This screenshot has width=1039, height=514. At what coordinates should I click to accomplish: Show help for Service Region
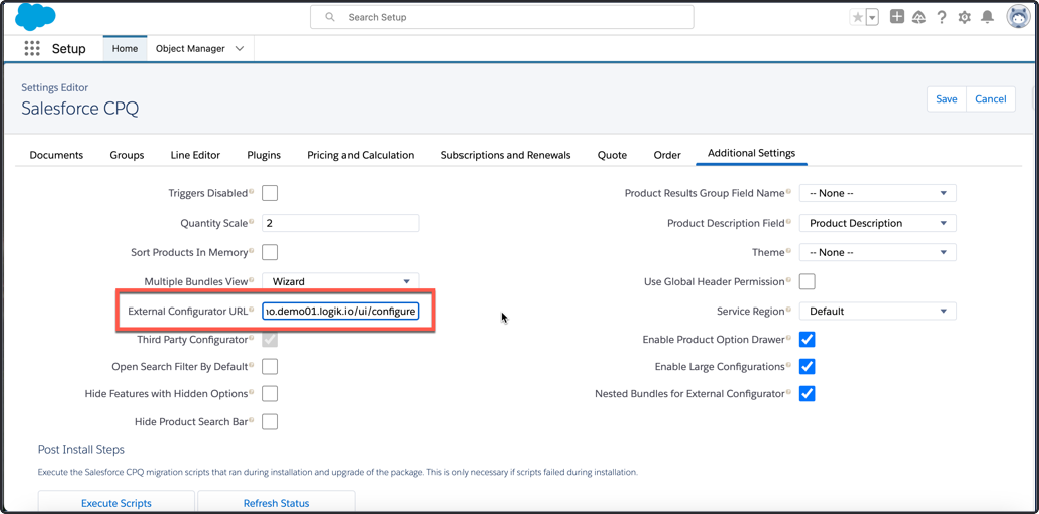[789, 311]
